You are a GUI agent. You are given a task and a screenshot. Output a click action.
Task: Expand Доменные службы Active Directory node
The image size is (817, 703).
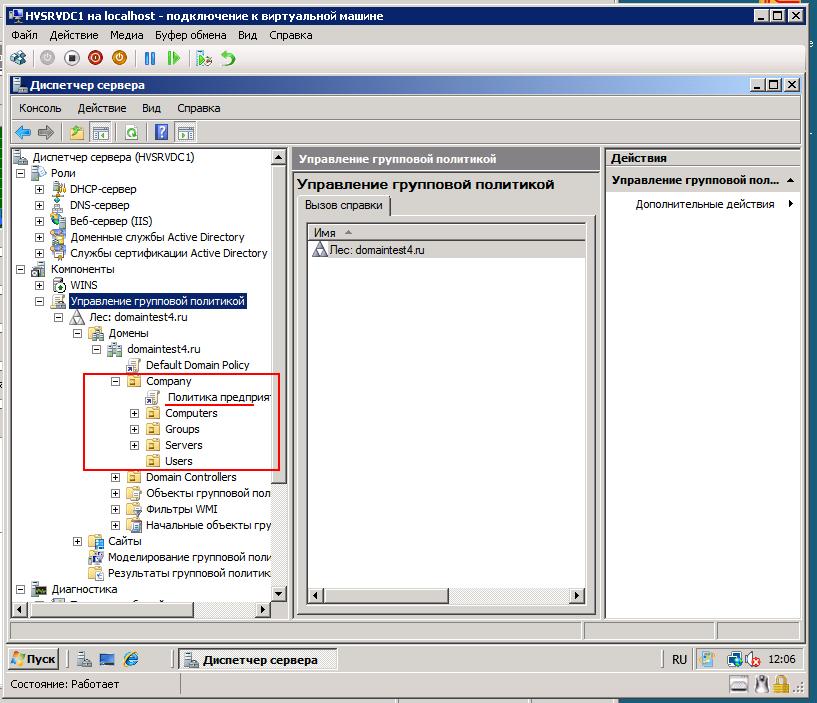(x=40, y=237)
